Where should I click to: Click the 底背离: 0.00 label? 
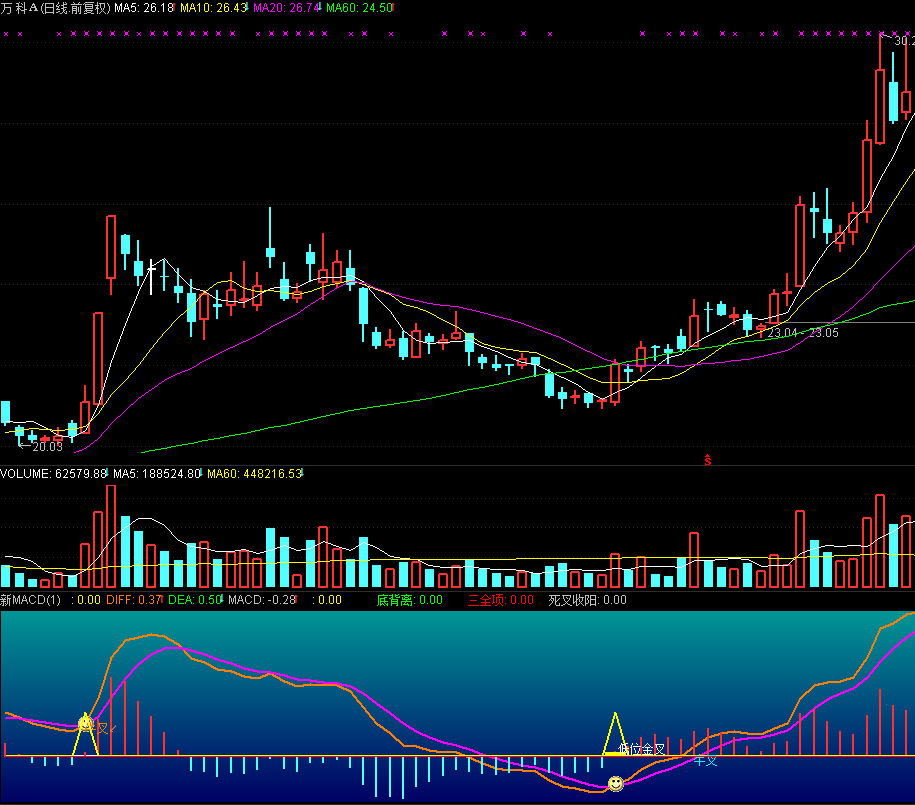tap(410, 600)
